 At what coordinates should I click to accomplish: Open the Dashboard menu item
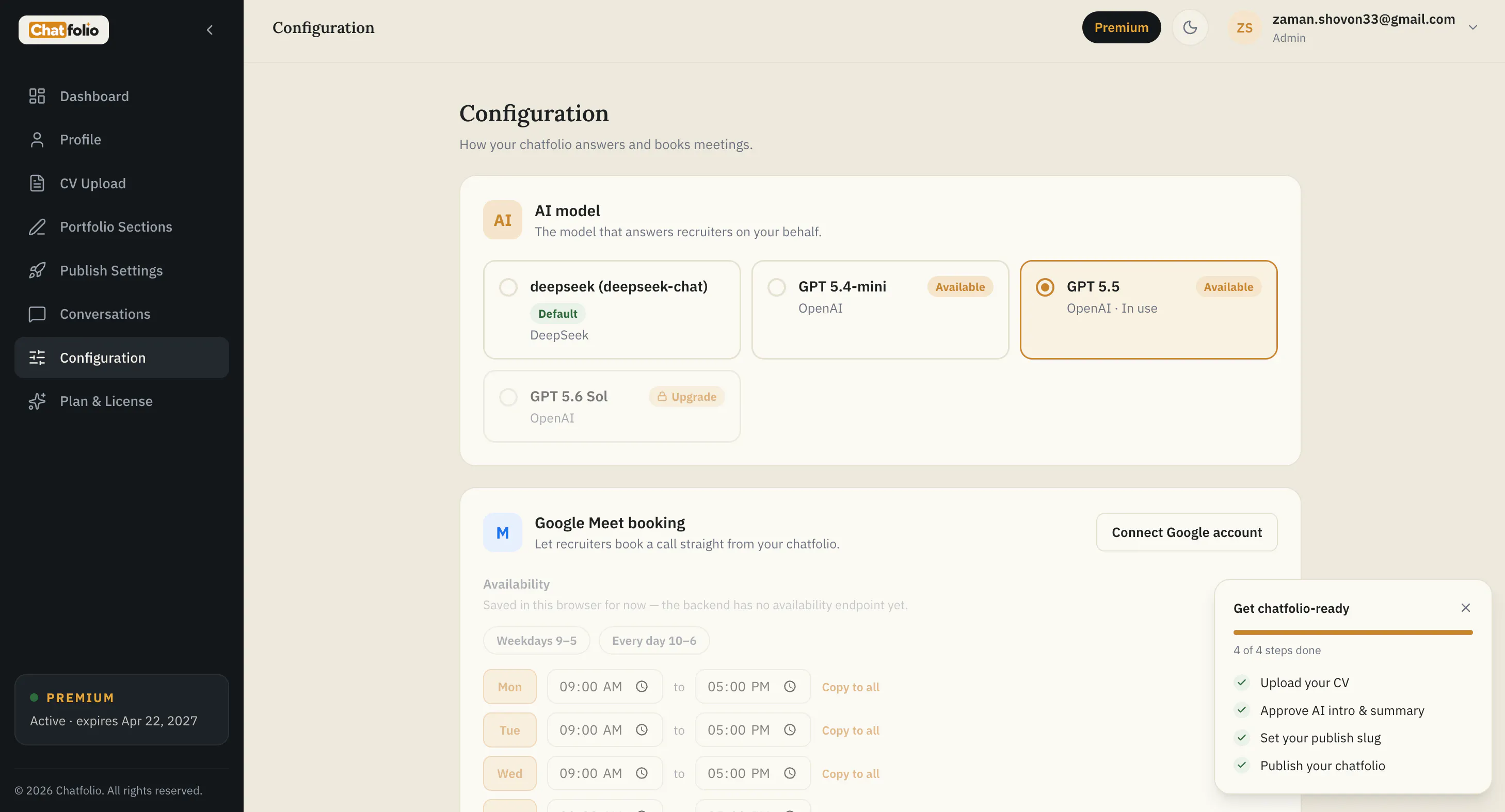click(x=121, y=96)
